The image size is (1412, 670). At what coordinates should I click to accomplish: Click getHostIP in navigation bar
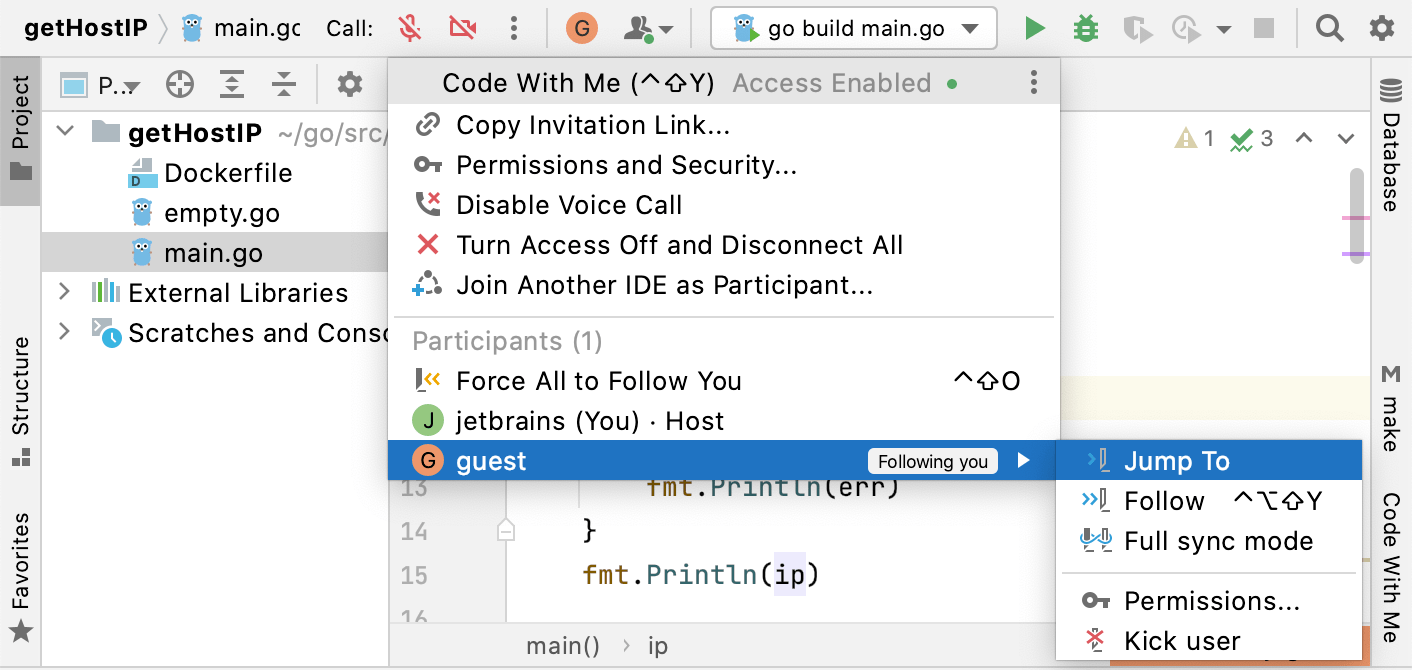85,28
